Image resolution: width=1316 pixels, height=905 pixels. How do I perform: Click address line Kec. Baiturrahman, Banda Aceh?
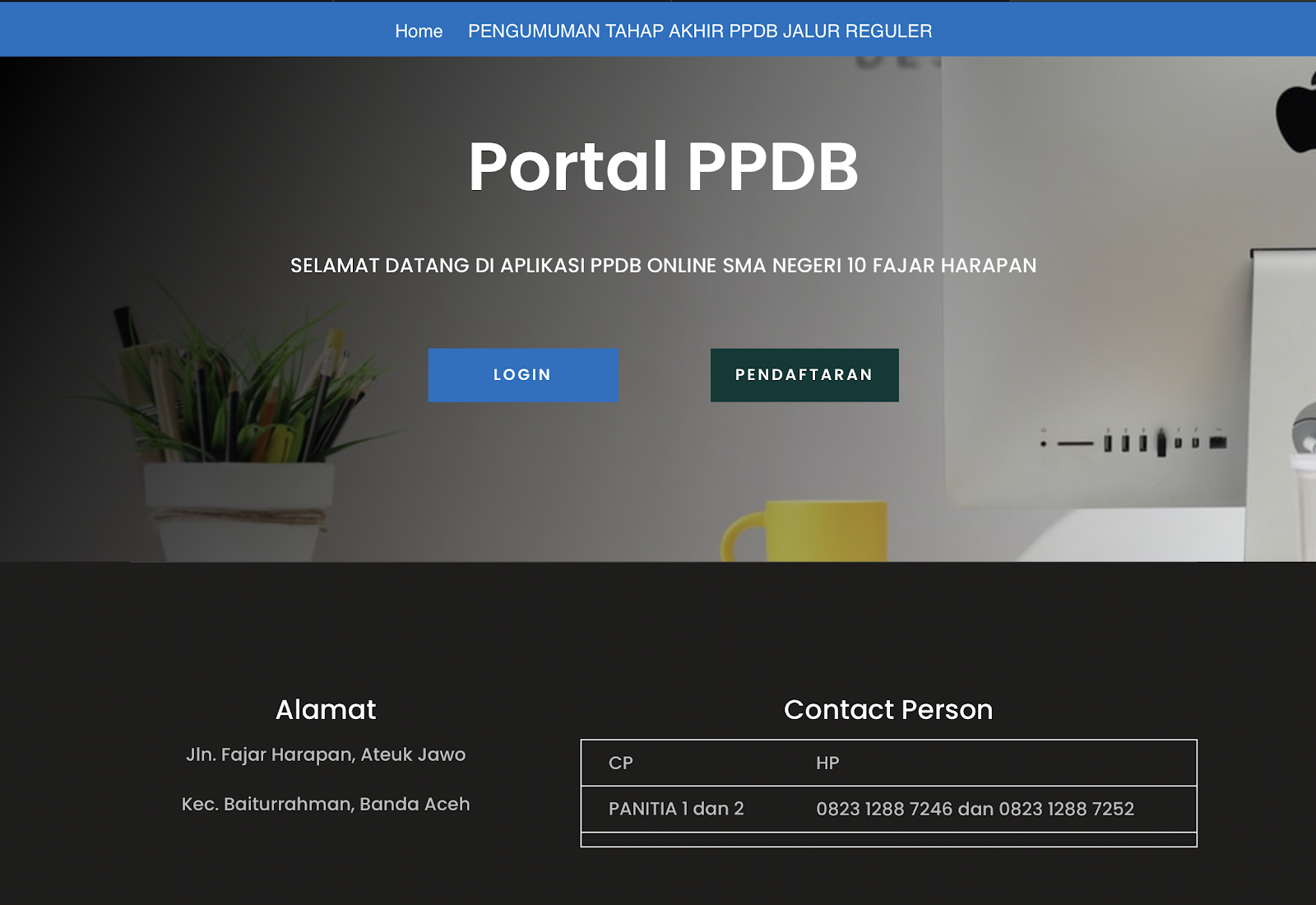click(326, 804)
